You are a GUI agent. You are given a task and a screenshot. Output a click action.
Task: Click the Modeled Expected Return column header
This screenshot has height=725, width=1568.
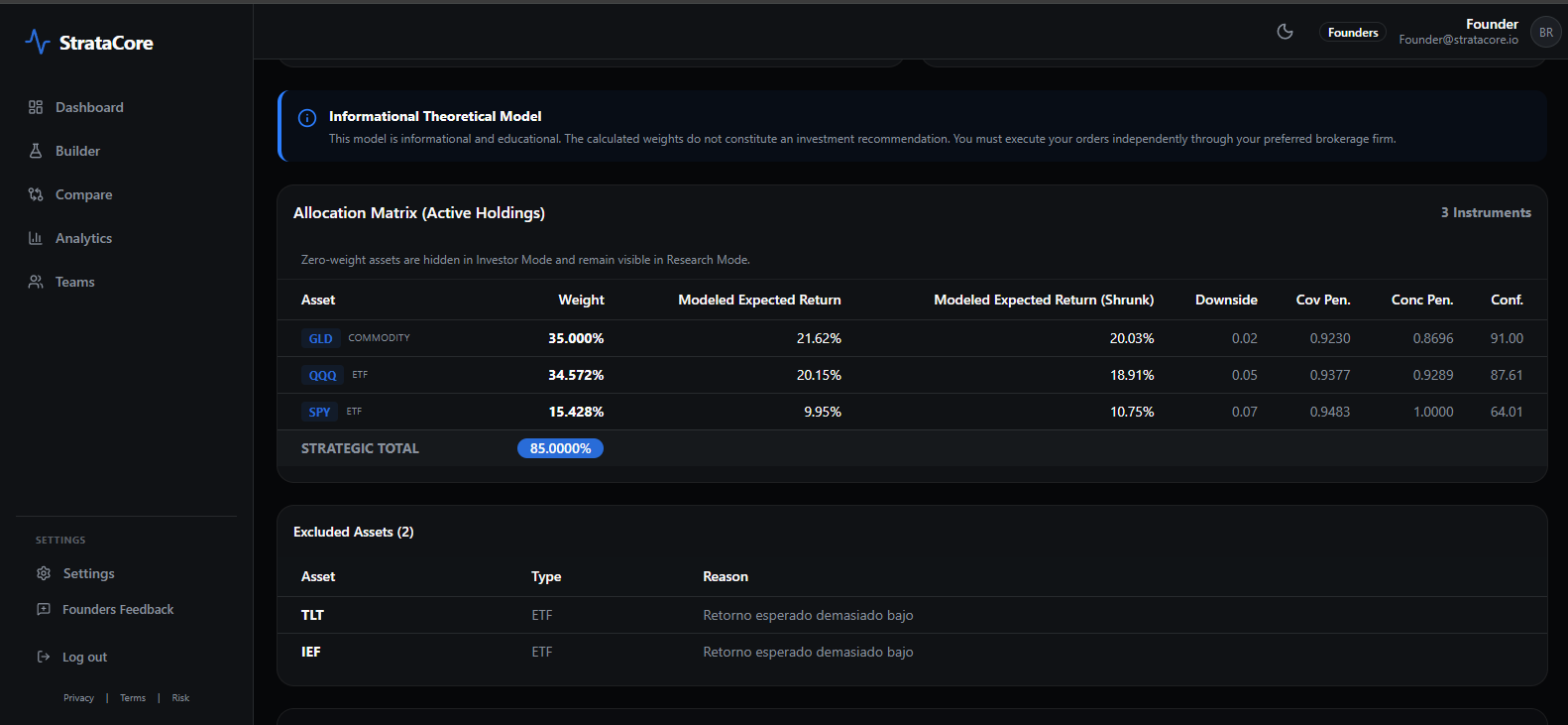[759, 300]
